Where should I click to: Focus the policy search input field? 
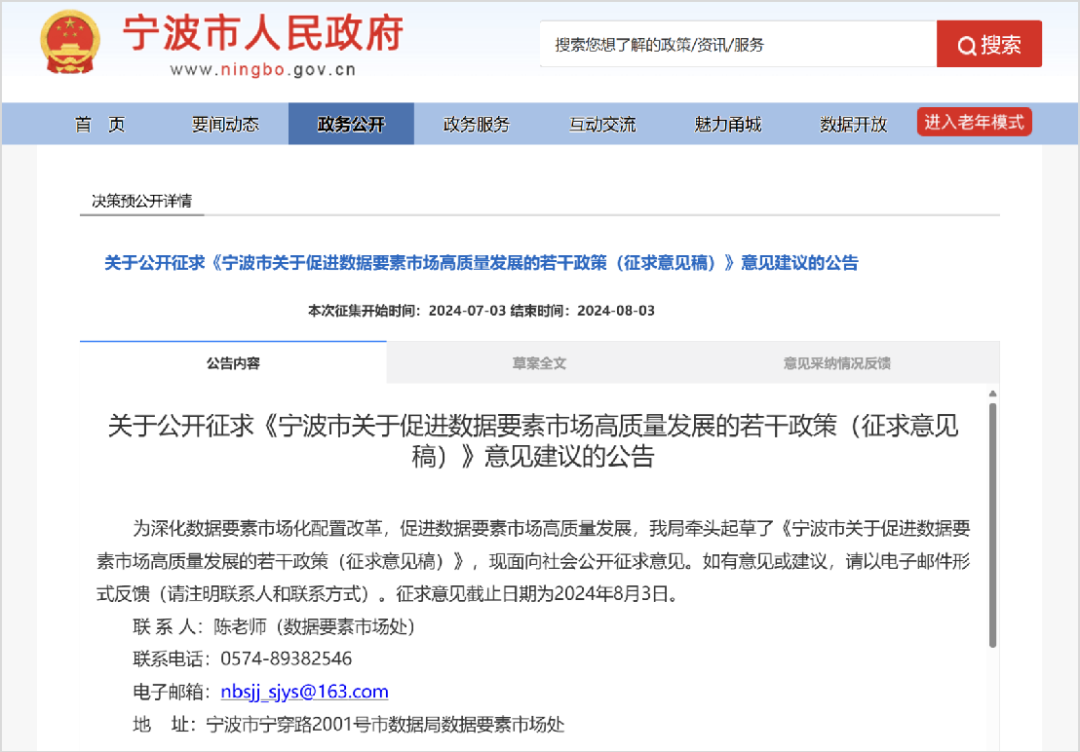(737, 45)
